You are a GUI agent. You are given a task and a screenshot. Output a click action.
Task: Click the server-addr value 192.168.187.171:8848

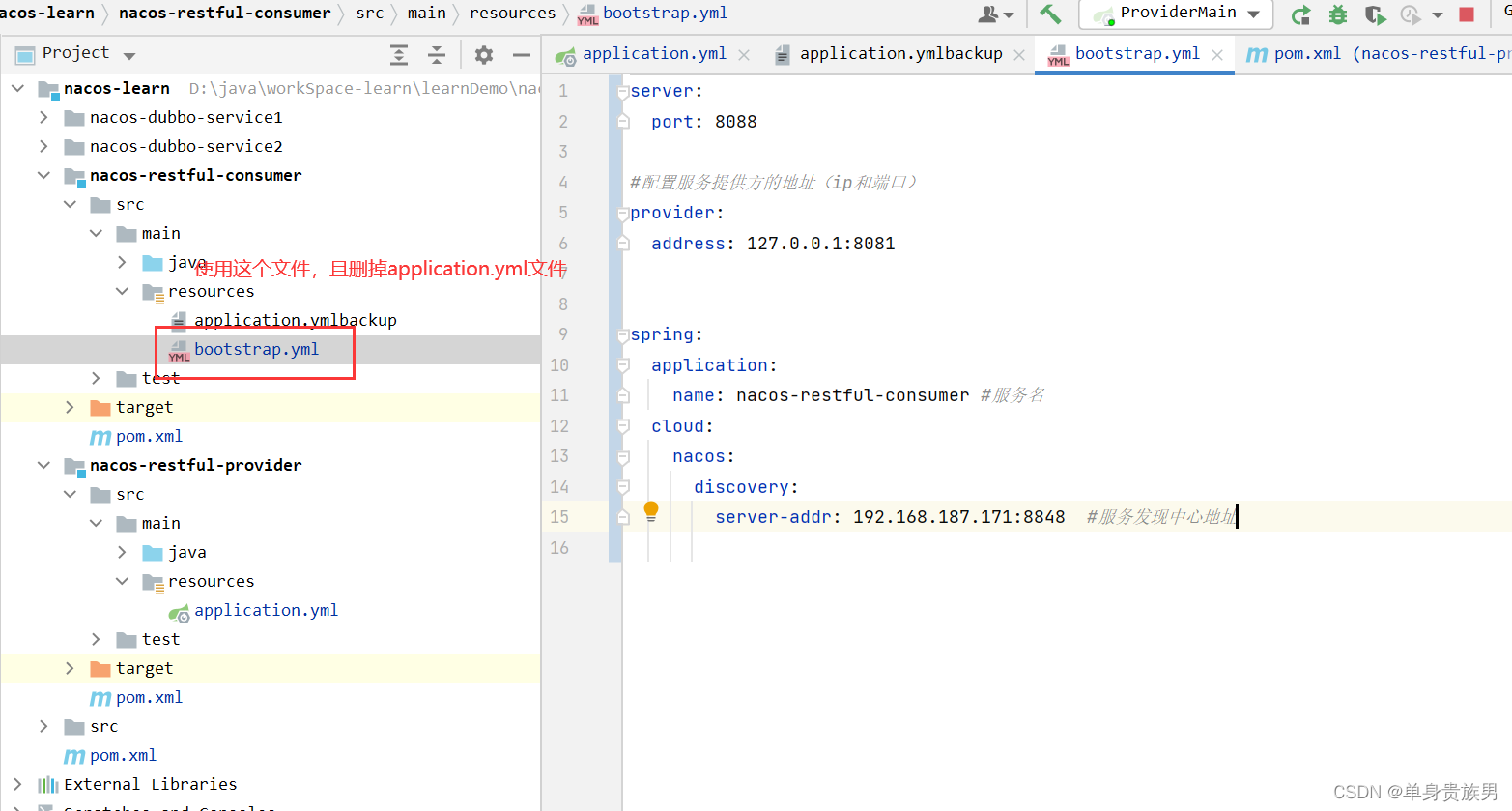coord(958,517)
